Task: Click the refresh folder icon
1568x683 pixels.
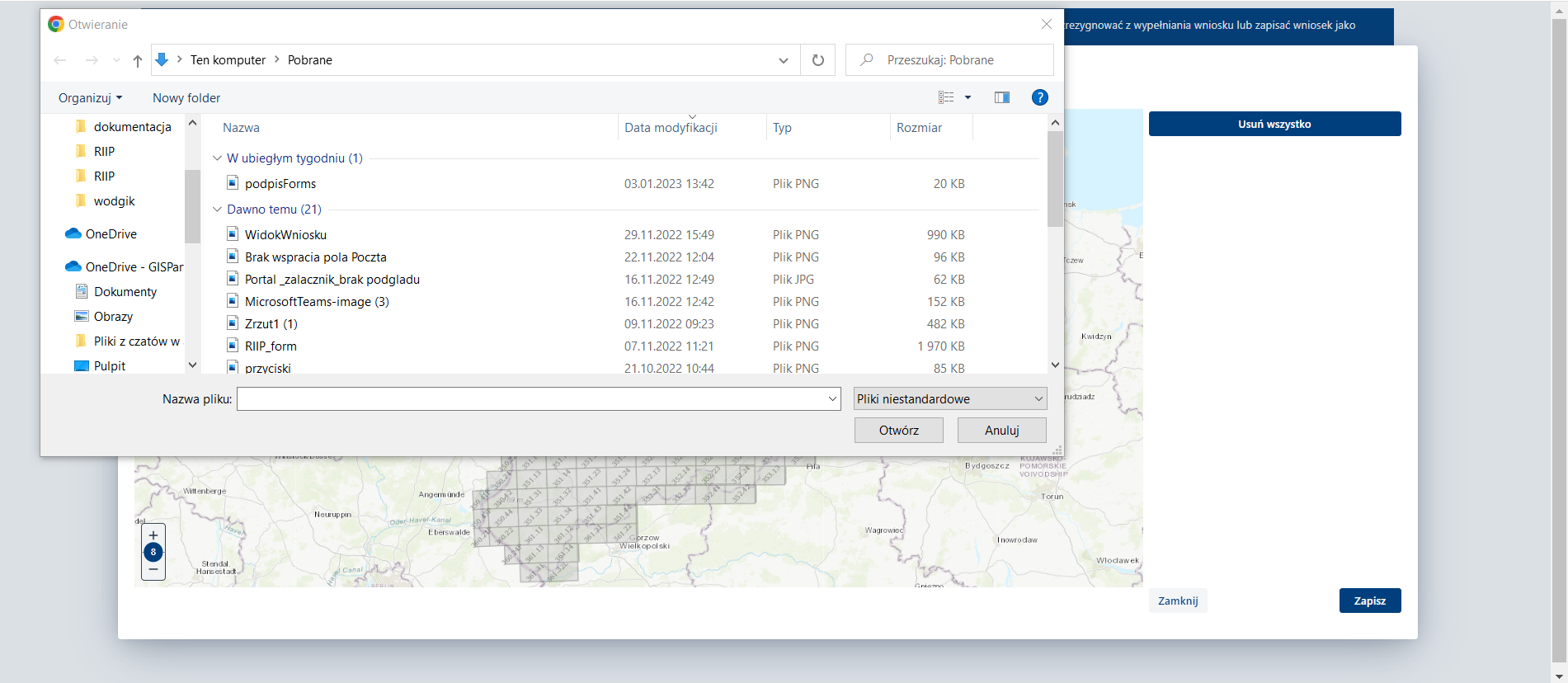Action: (817, 60)
